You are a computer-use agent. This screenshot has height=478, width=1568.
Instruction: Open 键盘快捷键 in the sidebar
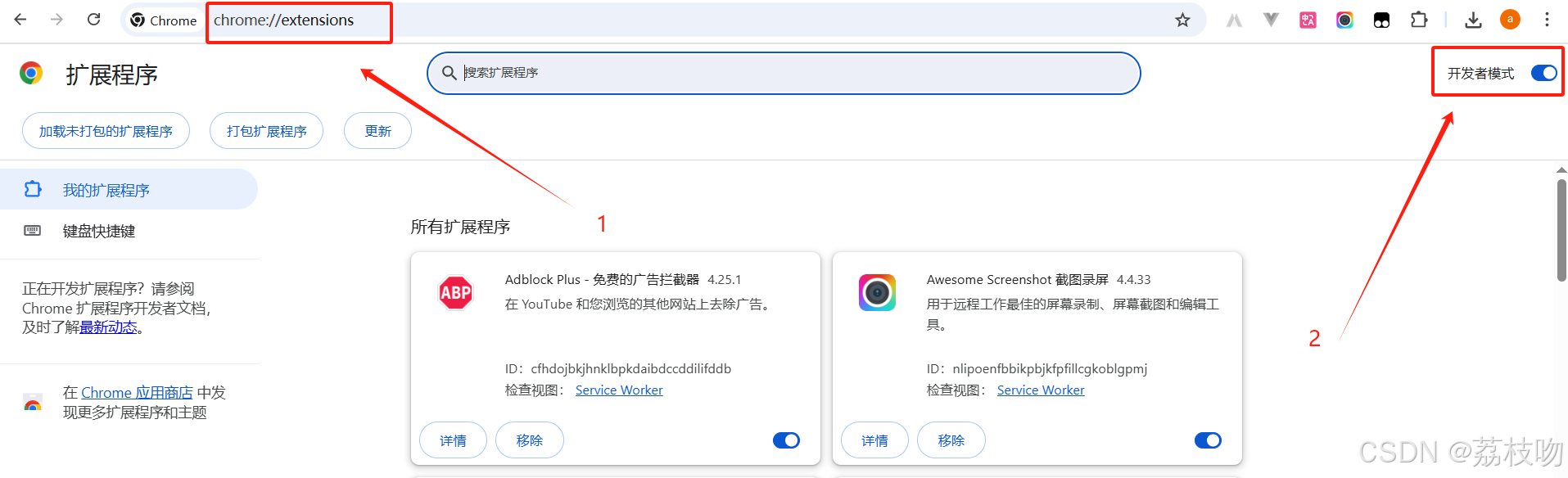(x=129, y=231)
